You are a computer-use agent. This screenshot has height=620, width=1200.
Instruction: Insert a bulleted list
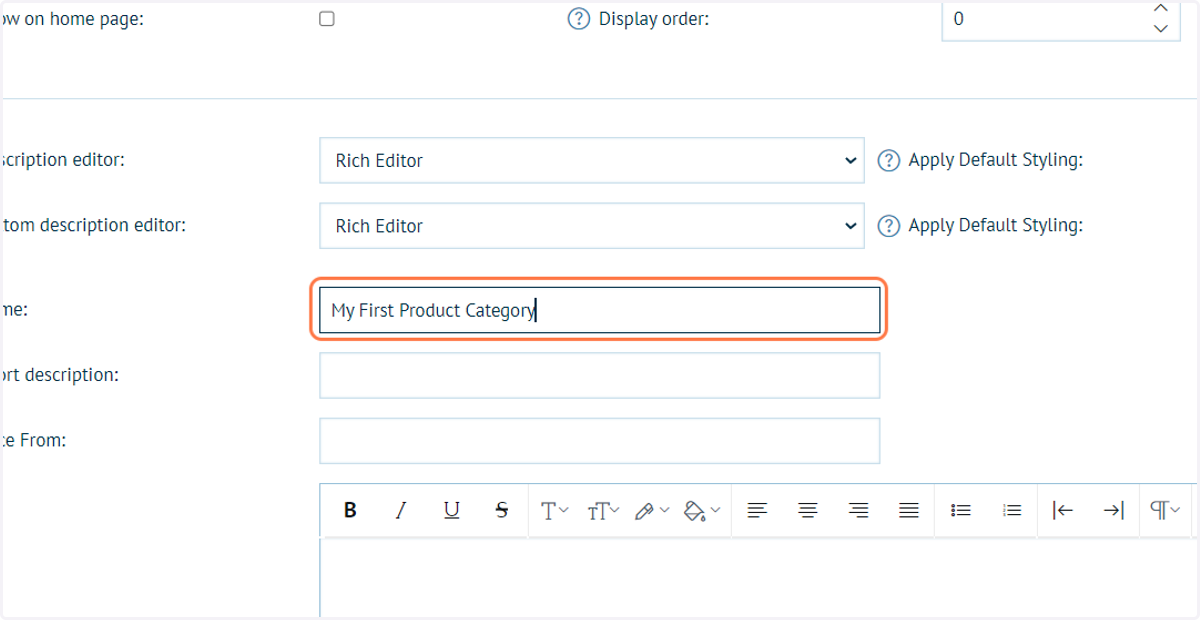tap(961, 510)
